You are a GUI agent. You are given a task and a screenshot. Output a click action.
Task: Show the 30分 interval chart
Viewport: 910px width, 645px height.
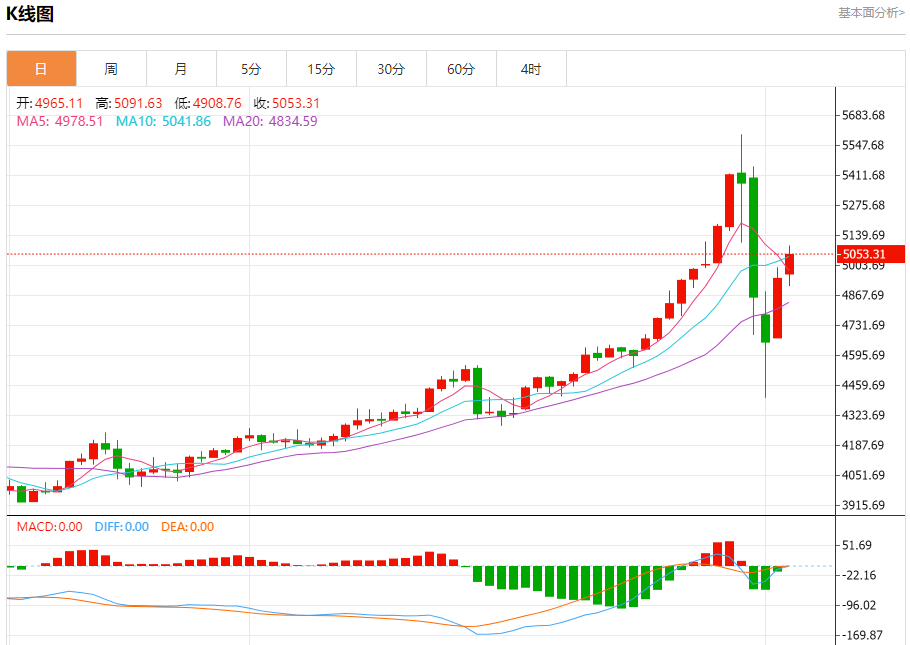click(391, 69)
